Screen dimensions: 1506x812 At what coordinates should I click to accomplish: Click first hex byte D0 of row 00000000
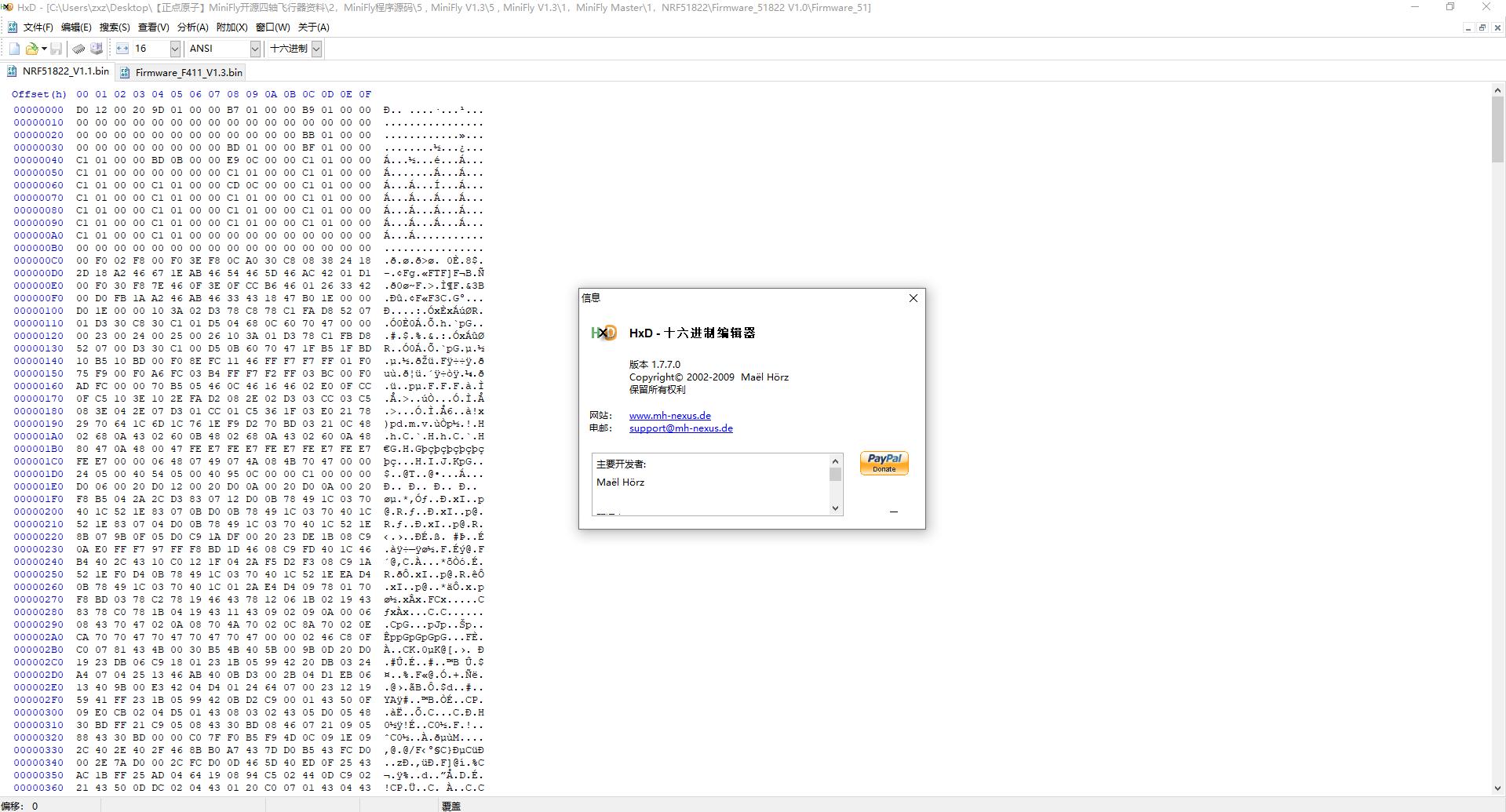(x=82, y=110)
